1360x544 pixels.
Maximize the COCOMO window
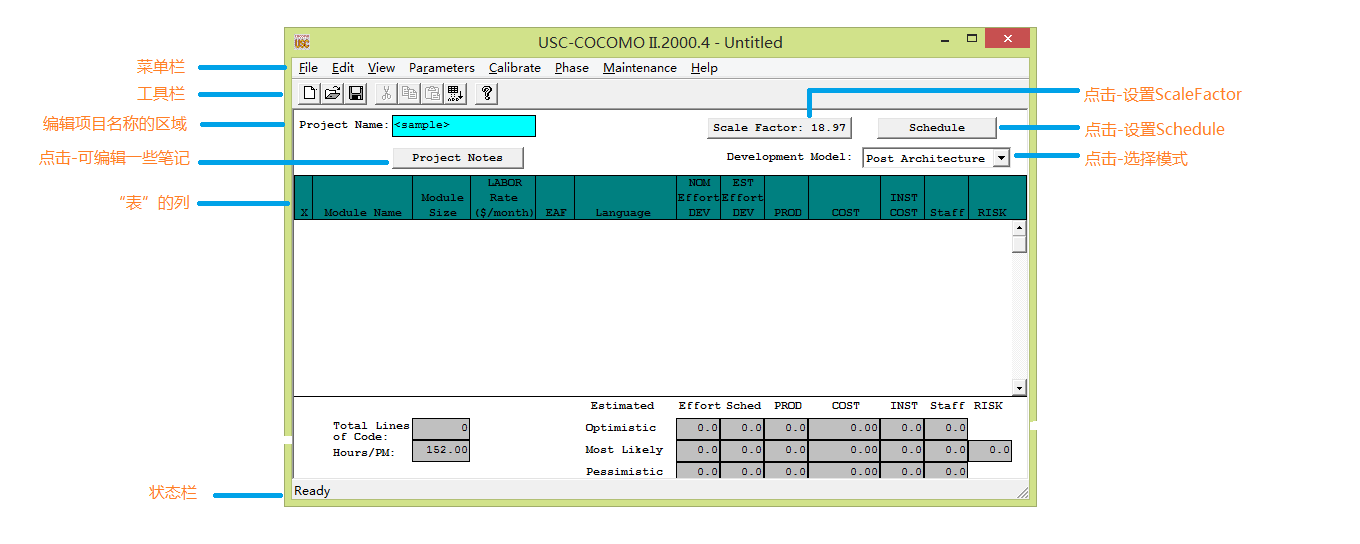point(971,39)
